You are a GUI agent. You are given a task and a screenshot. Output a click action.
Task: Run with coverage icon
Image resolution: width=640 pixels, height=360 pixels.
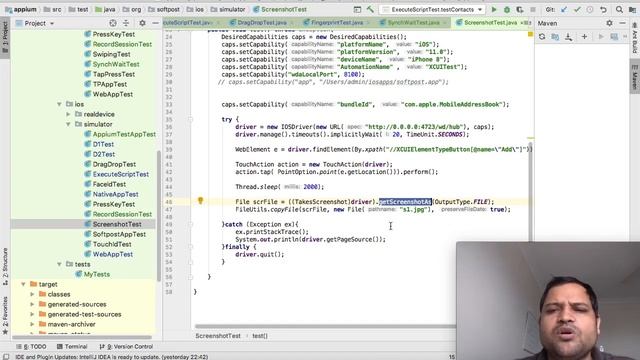click(520, 9)
